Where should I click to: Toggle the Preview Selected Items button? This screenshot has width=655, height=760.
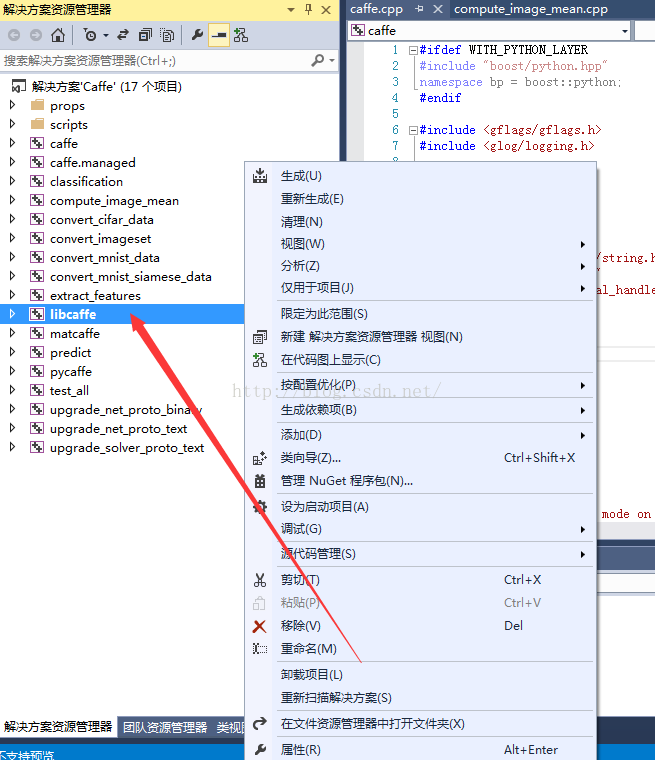(219, 35)
